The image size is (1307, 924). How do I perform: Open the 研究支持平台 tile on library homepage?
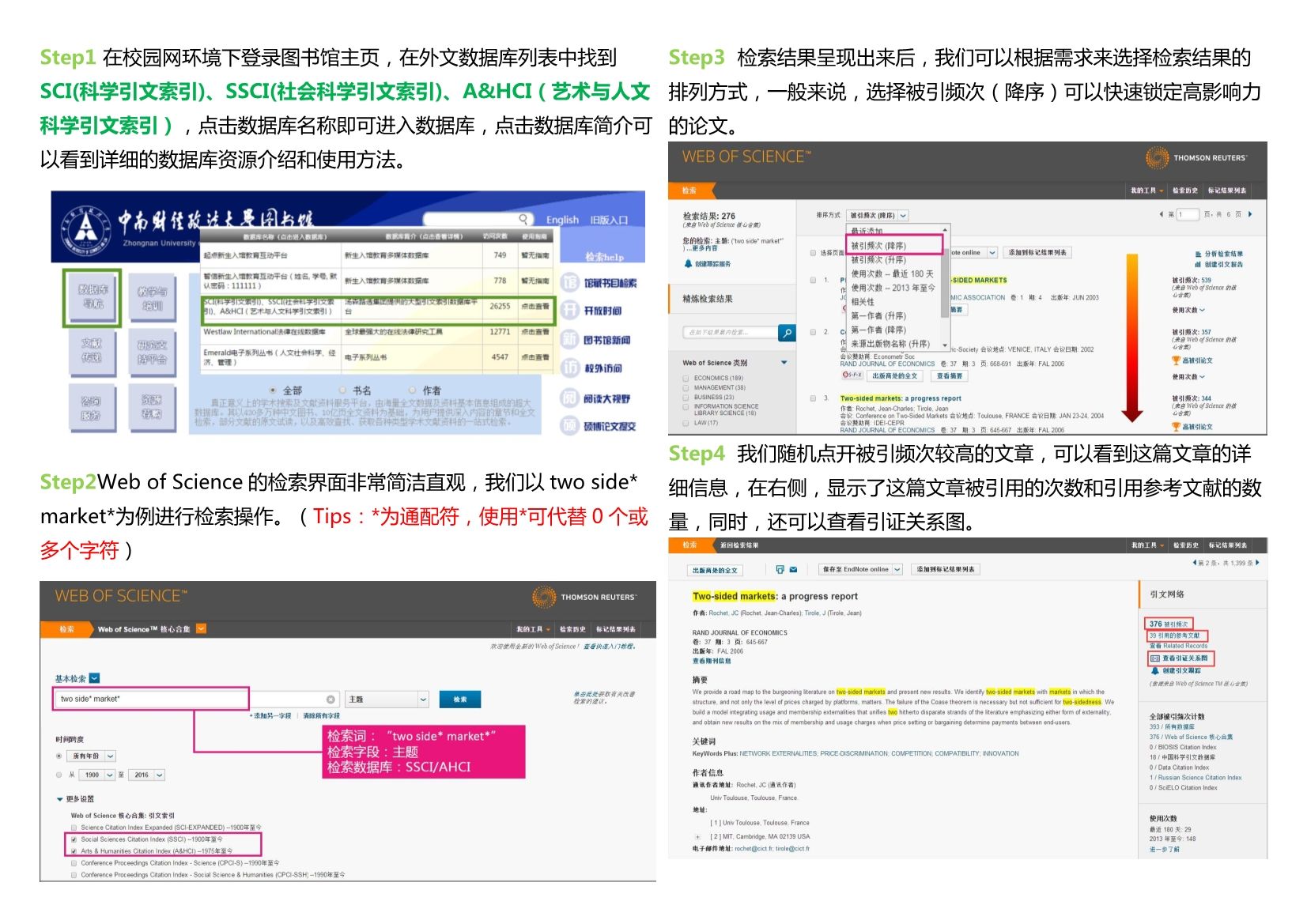click(152, 352)
